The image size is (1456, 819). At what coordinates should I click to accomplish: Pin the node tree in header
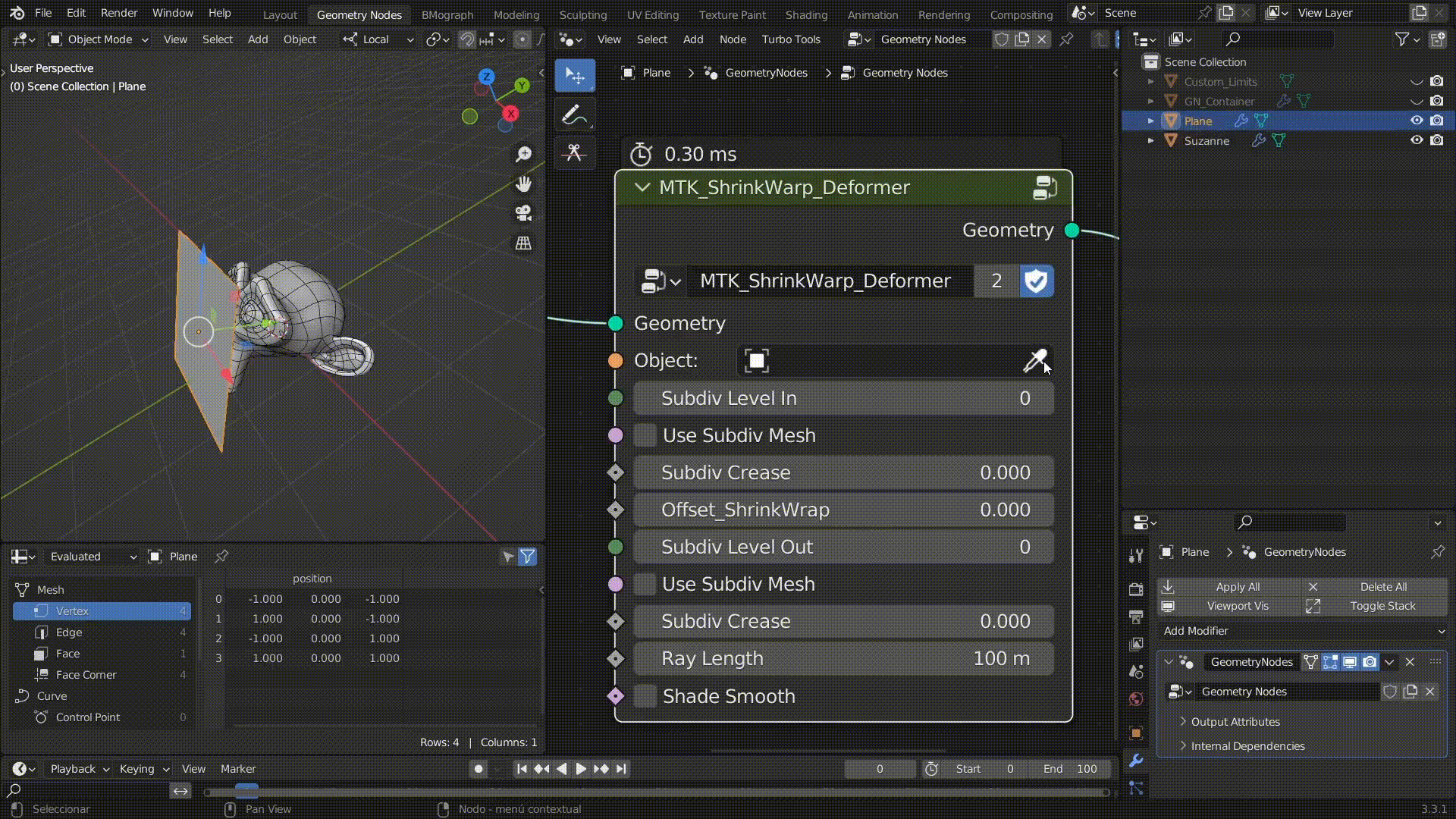[x=1066, y=39]
